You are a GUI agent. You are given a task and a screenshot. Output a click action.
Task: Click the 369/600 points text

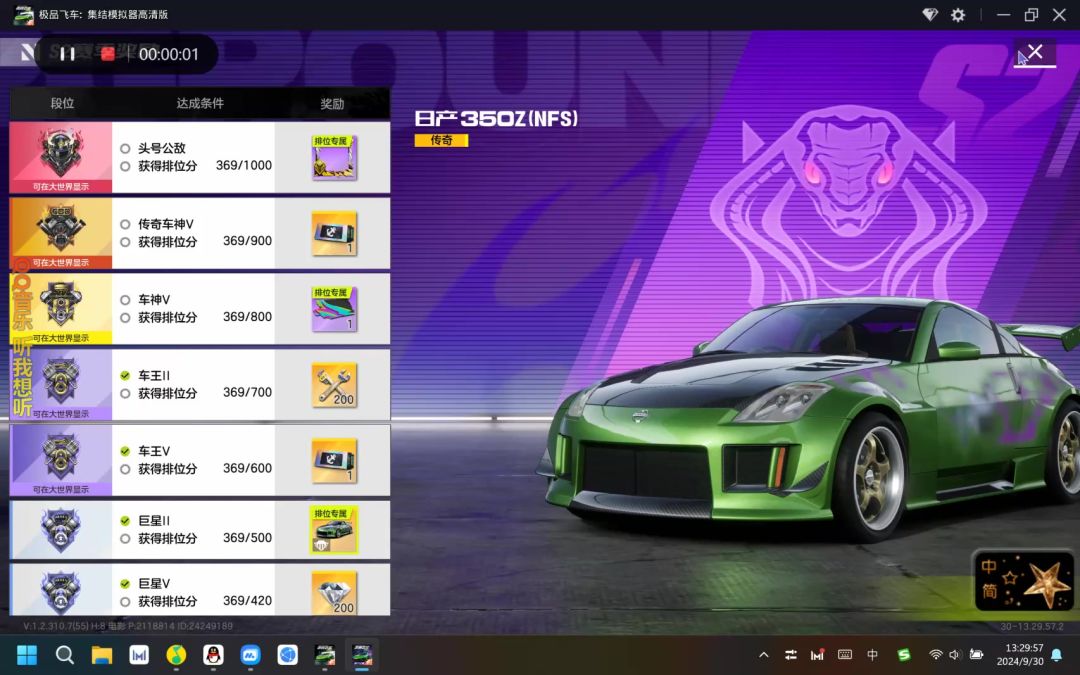[247, 468]
